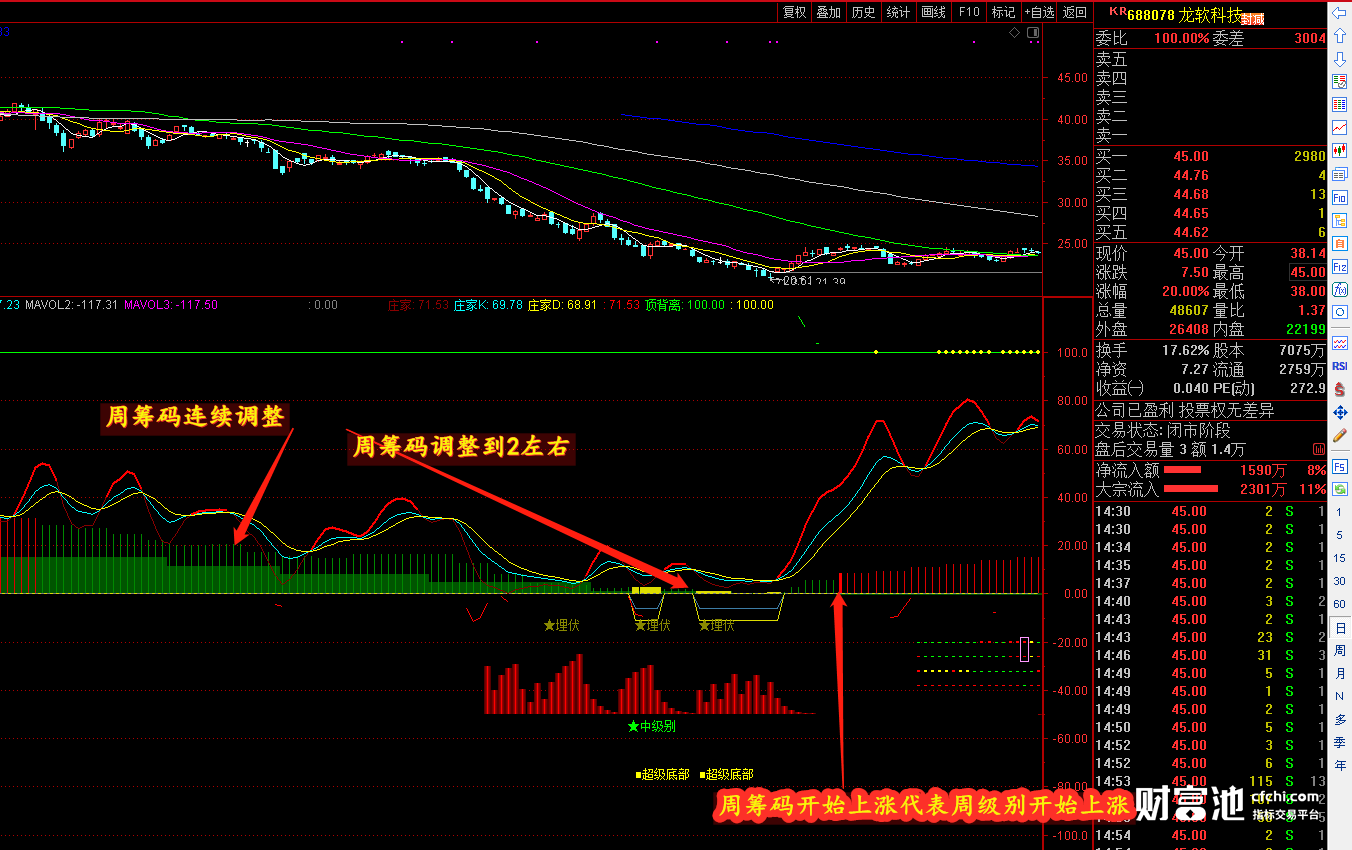The height and width of the screenshot is (850, 1352).
Task: Open the yellow tree structure icon
Action: pyautogui.click(x=1339, y=220)
